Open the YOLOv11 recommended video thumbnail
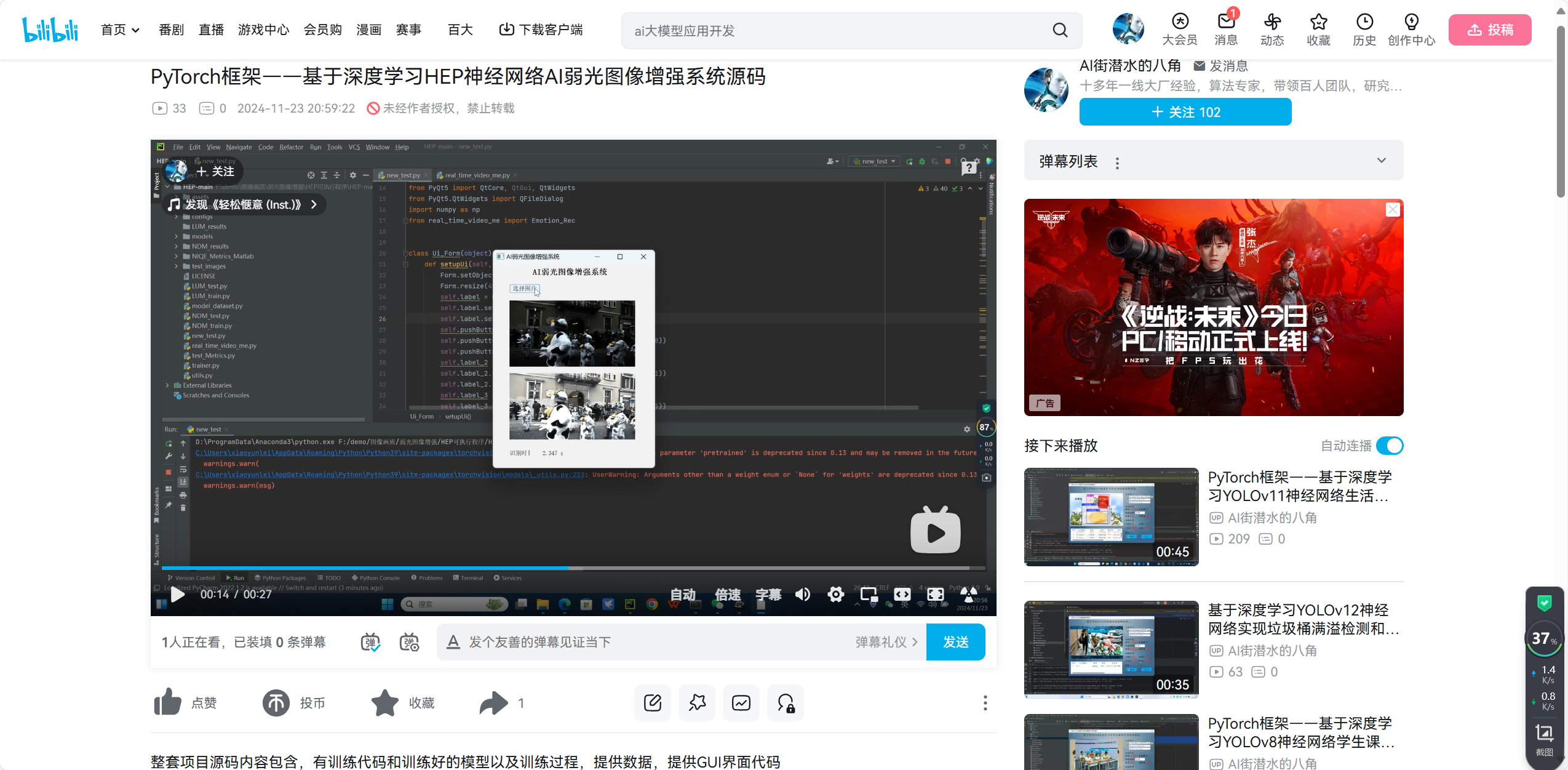This screenshot has height=770, width=1568. click(x=1111, y=516)
